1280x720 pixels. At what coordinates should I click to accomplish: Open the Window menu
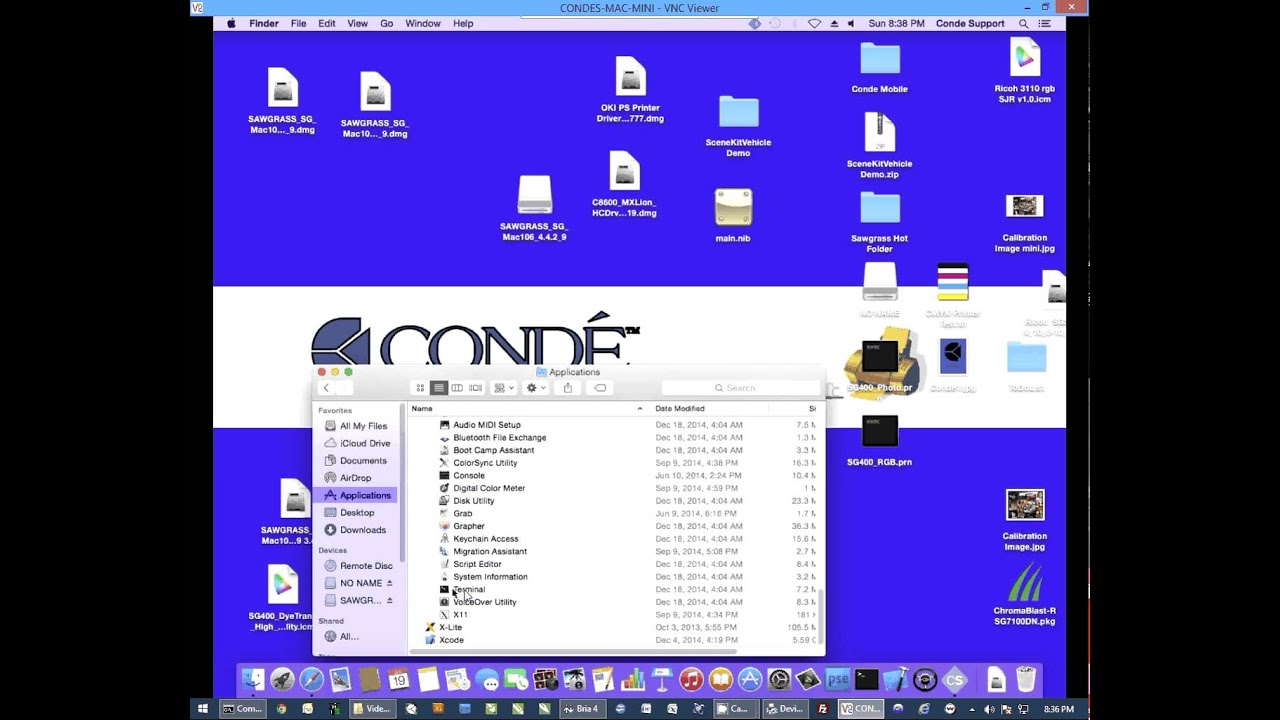[x=423, y=23]
